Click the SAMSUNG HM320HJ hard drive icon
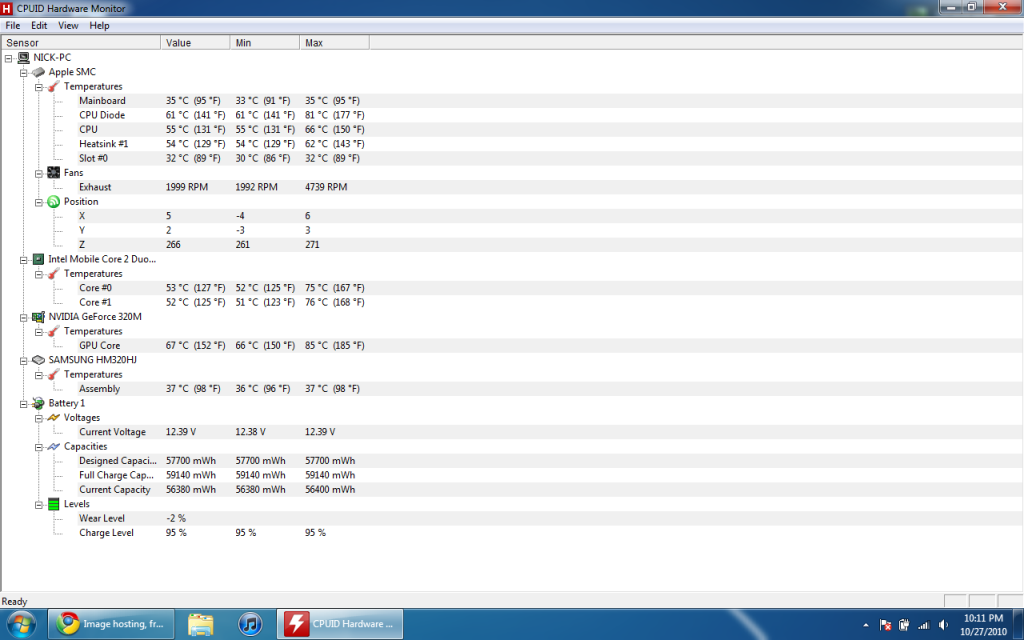This screenshot has height=640, width=1024. click(39, 360)
